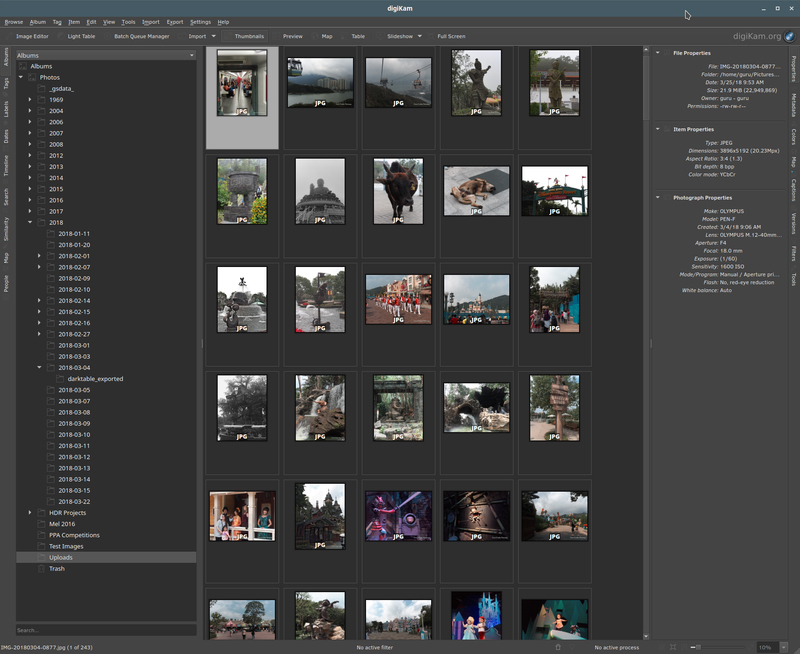Click the icon beside Photograph Properties heading
Image resolution: width=800 pixels, height=654 pixels.
667,197
